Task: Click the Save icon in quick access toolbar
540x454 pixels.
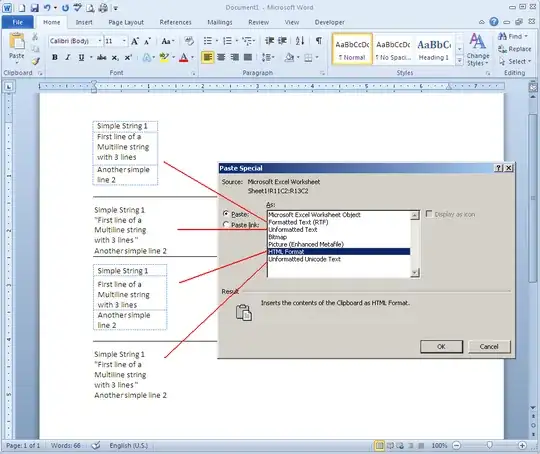Action: (34, 8)
